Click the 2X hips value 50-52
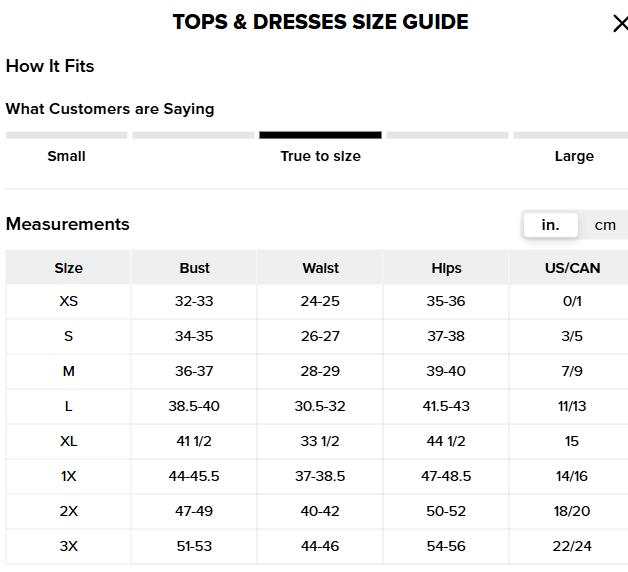Image resolution: width=628 pixels, height=572 pixels. tap(446, 511)
